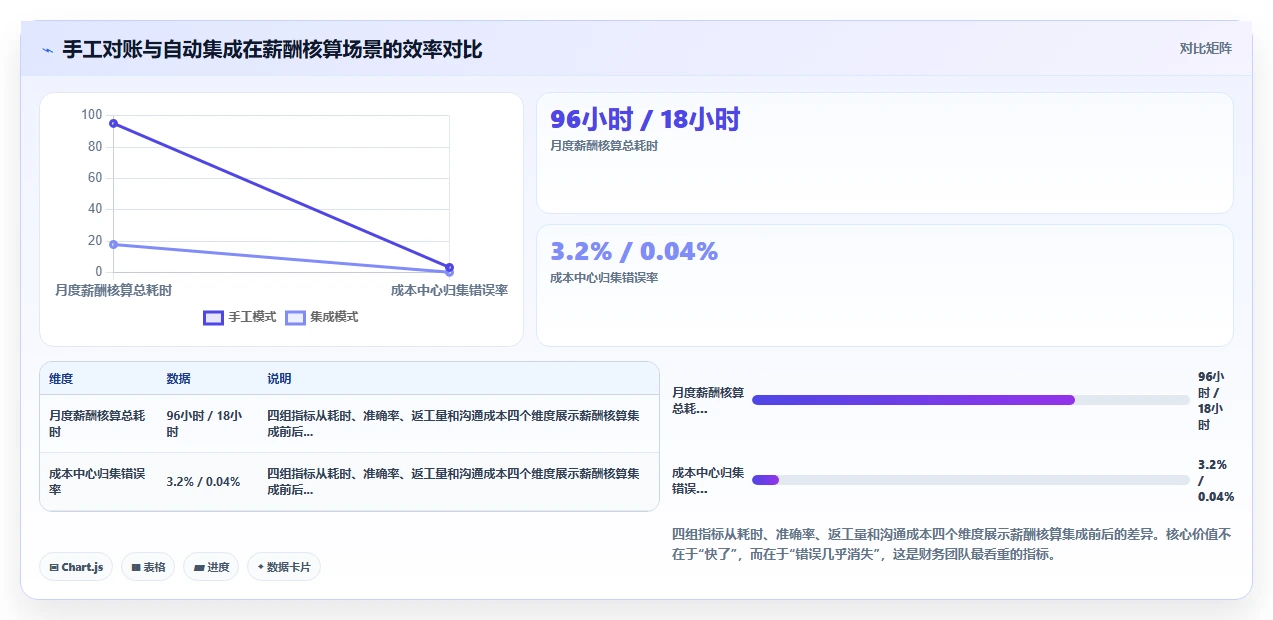Viewport: 1273px width, 620px height.
Task: Click the 月度薪酬核算总耗时 caption under 96小时 card
Action: (x=604, y=146)
